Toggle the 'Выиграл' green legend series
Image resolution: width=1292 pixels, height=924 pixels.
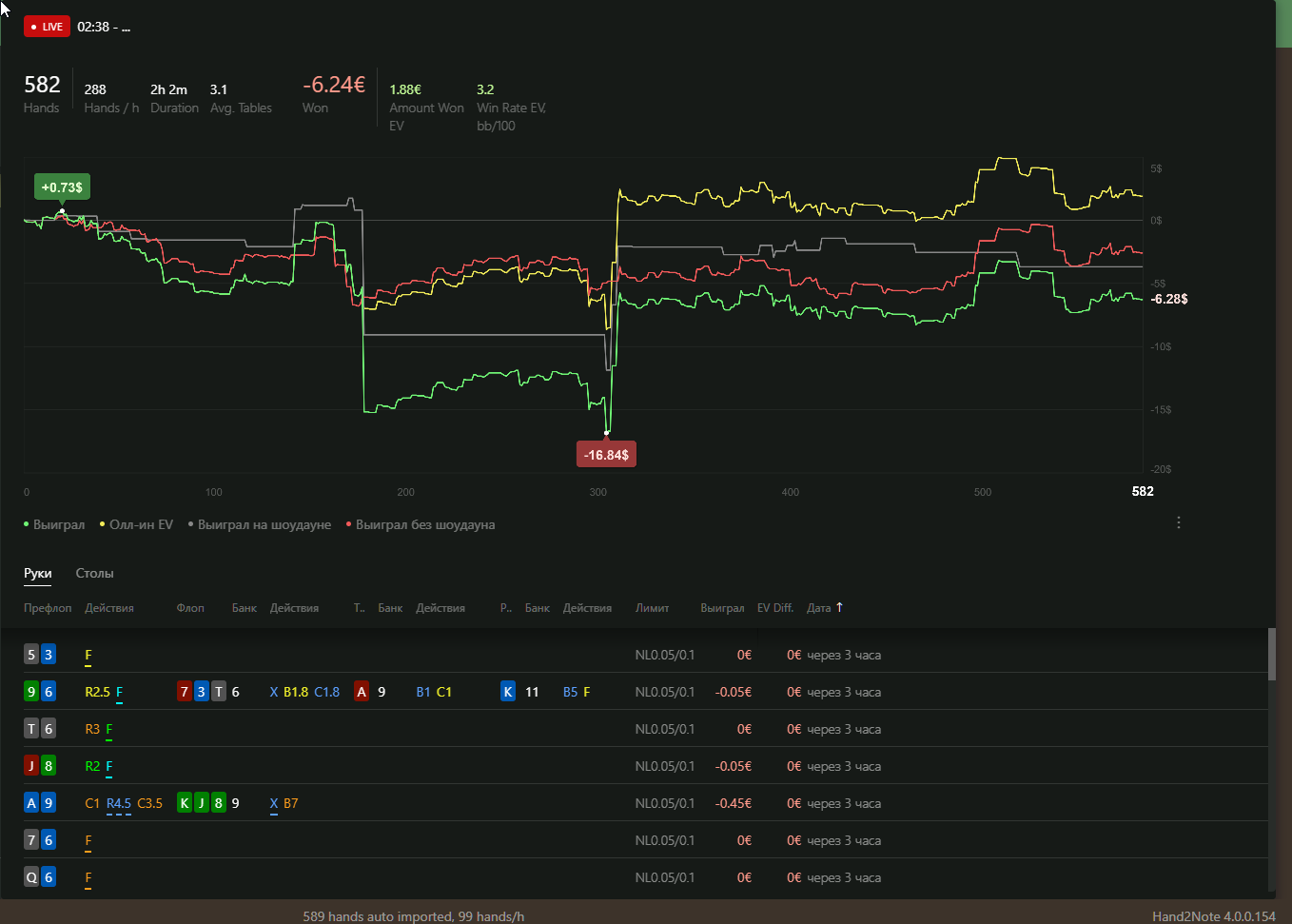(x=54, y=524)
